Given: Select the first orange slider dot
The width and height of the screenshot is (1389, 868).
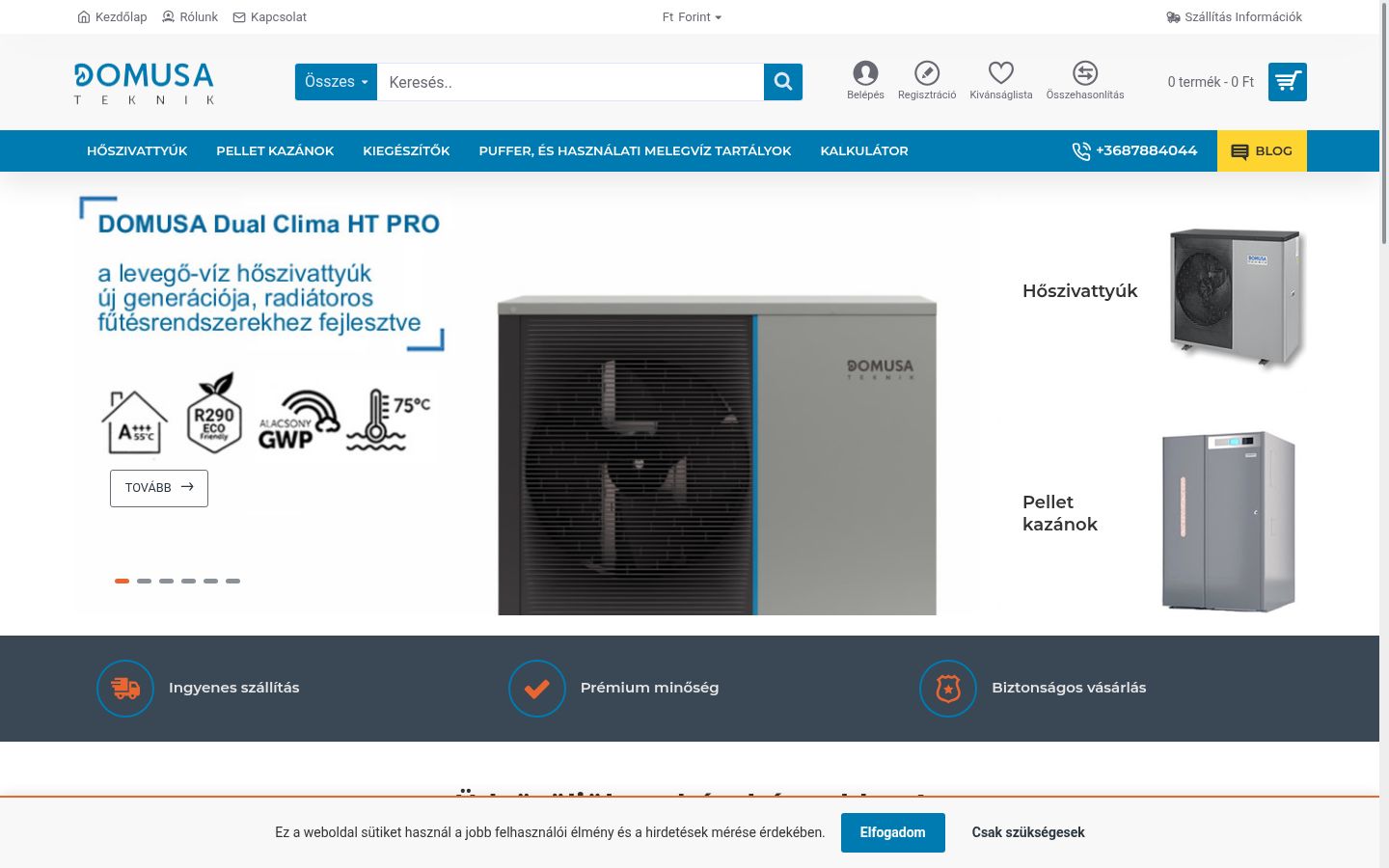Looking at the screenshot, I should point(122,581).
